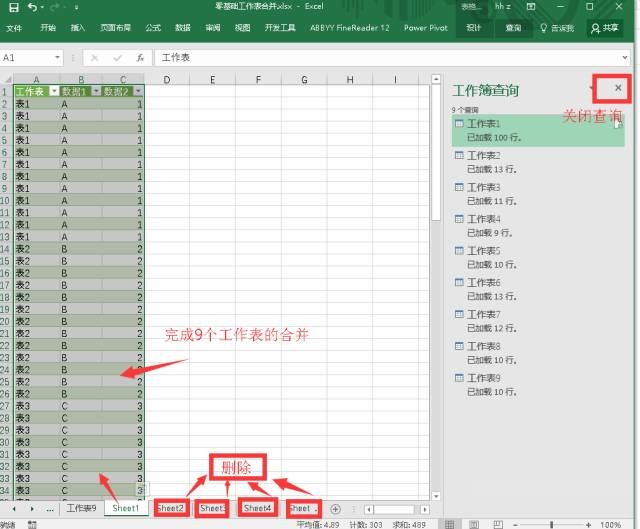
Task: Open the 设计 table tools tab
Action: (x=473, y=28)
